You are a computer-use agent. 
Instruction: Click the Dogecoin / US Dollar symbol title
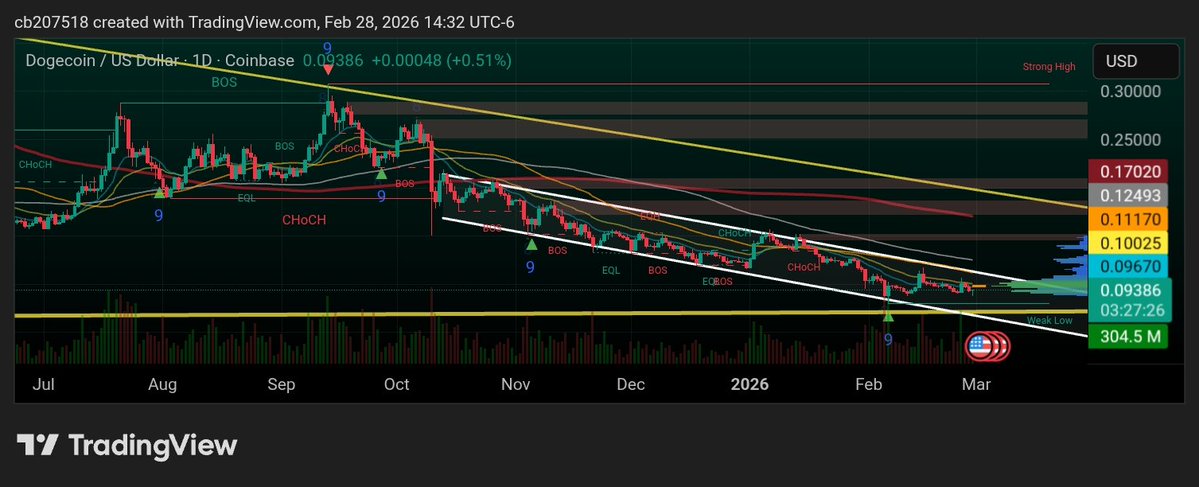click(x=160, y=60)
